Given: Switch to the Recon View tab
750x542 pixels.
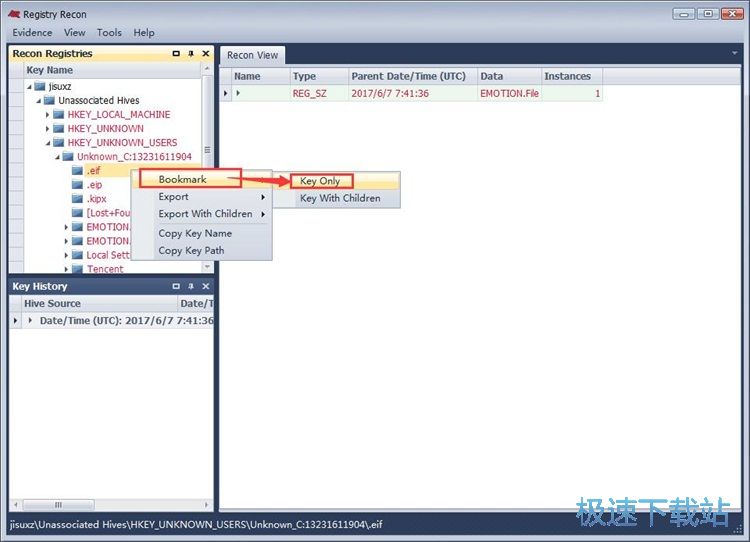Looking at the screenshot, I should [x=252, y=55].
